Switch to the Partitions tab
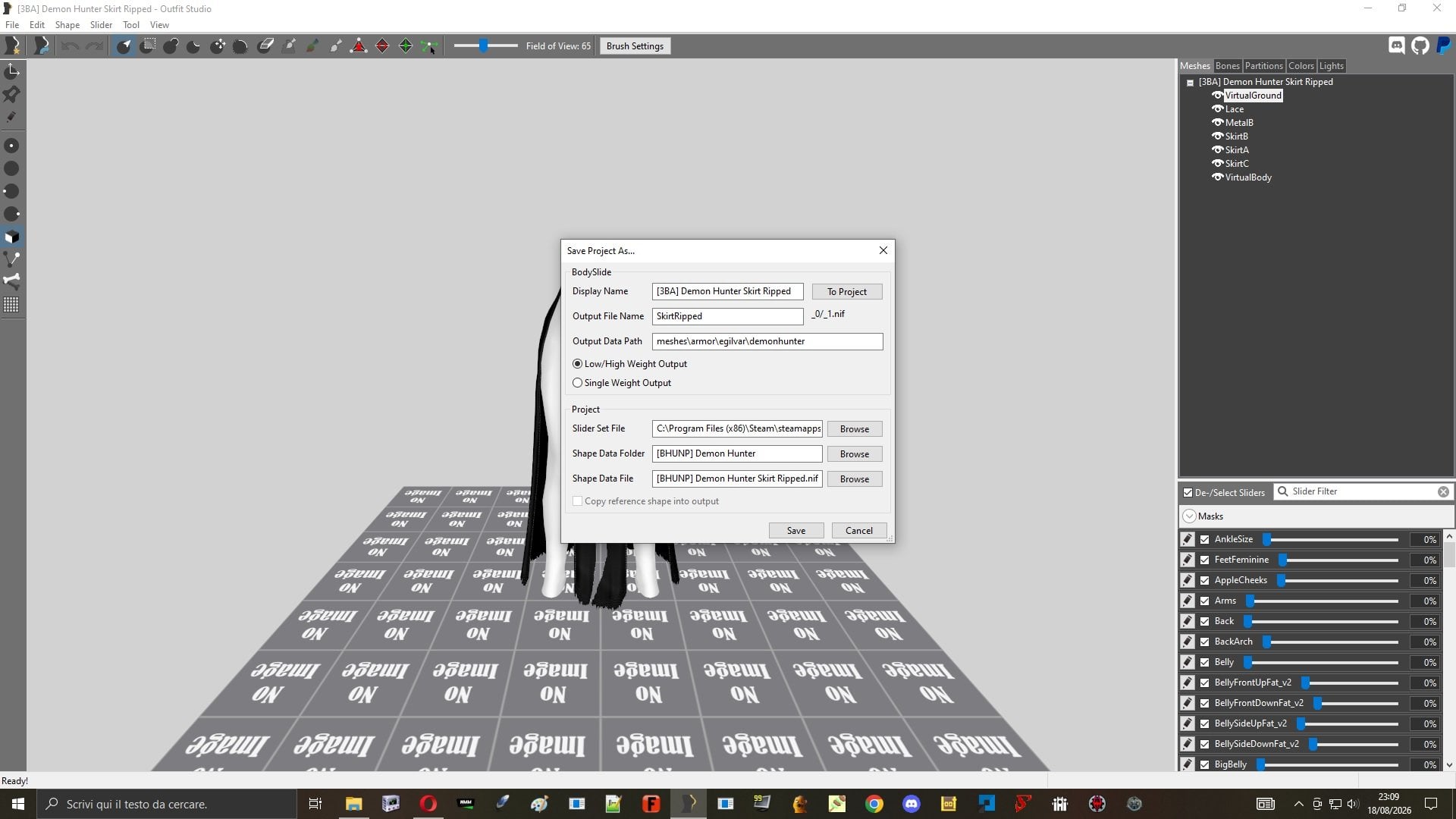 (1263, 66)
